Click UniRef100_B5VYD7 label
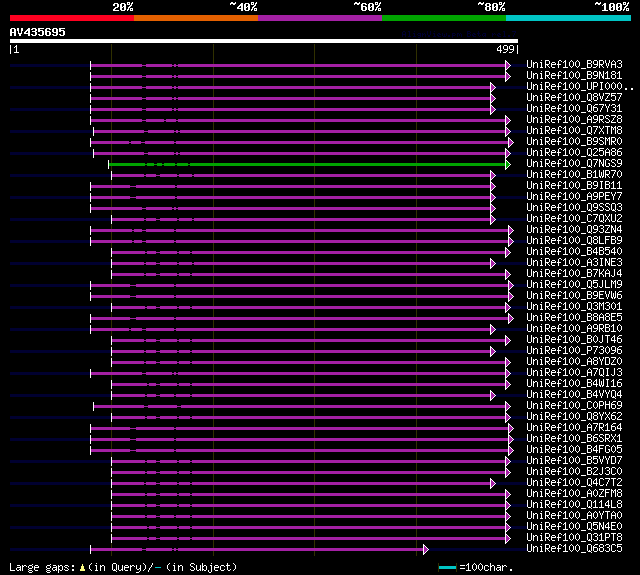640x575 pixels. (x=574, y=461)
